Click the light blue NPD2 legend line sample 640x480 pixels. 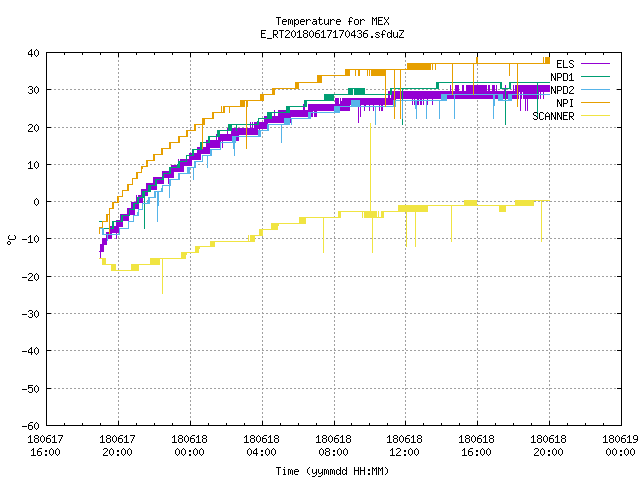595,89
